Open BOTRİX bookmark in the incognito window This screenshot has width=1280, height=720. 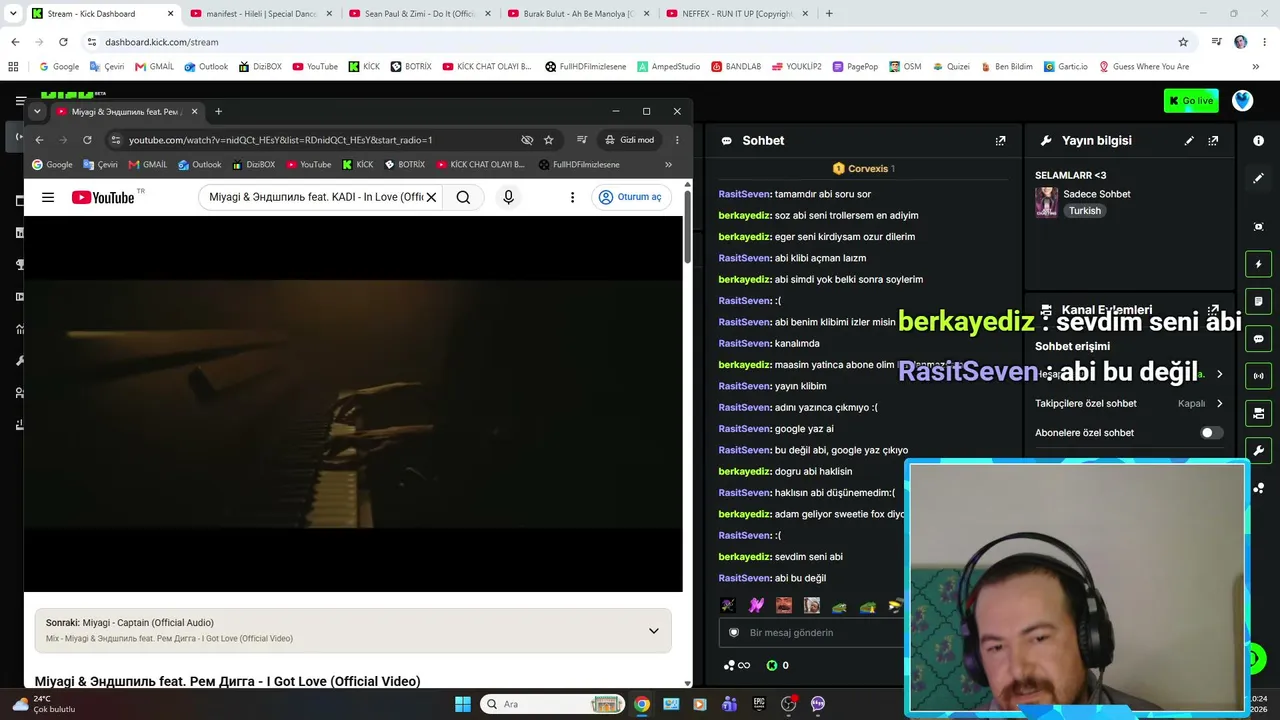pyautogui.click(x=405, y=165)
